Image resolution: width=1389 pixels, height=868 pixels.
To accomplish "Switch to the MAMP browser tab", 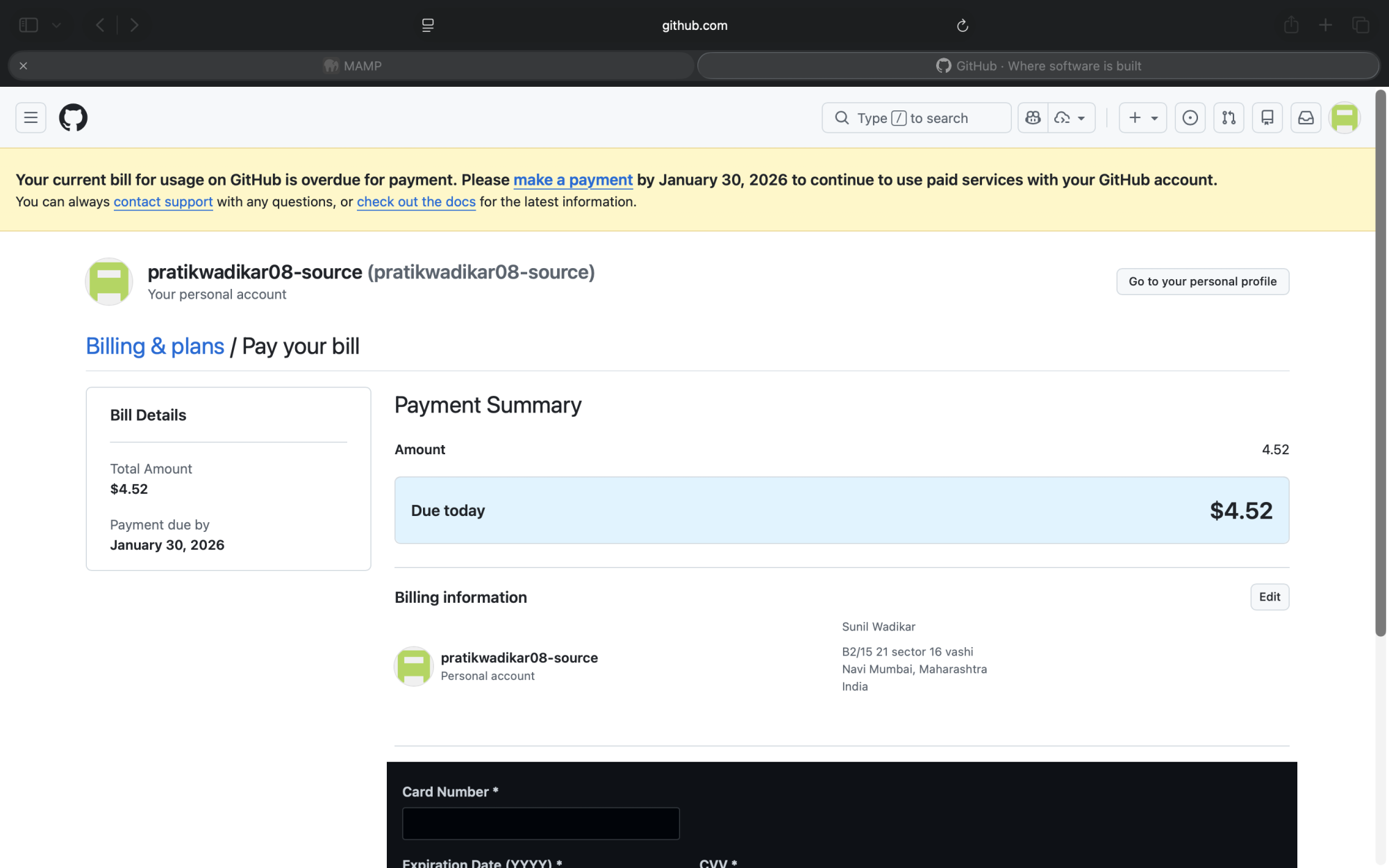I will [x=353, y=66].
